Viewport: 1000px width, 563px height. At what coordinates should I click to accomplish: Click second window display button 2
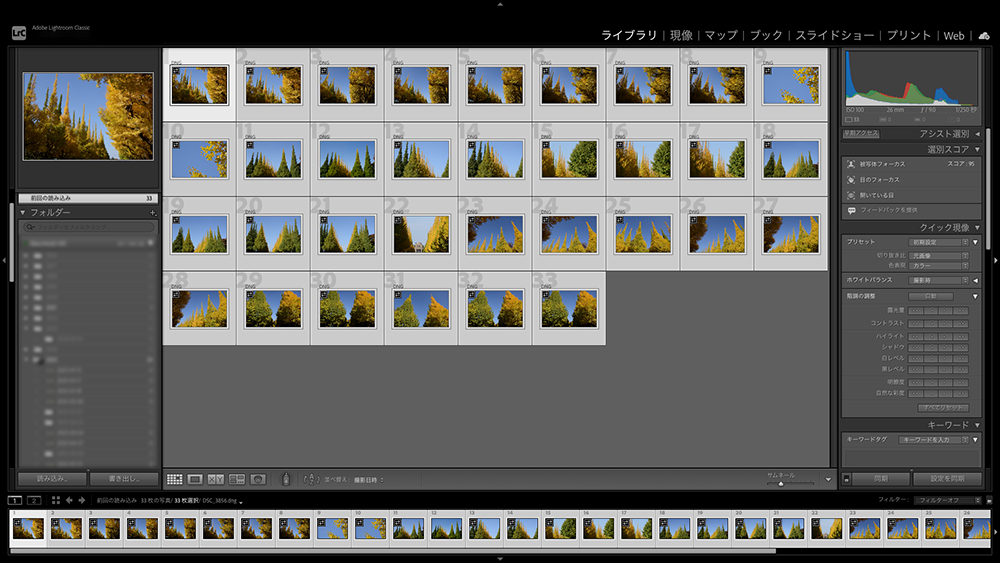(34, 501)
